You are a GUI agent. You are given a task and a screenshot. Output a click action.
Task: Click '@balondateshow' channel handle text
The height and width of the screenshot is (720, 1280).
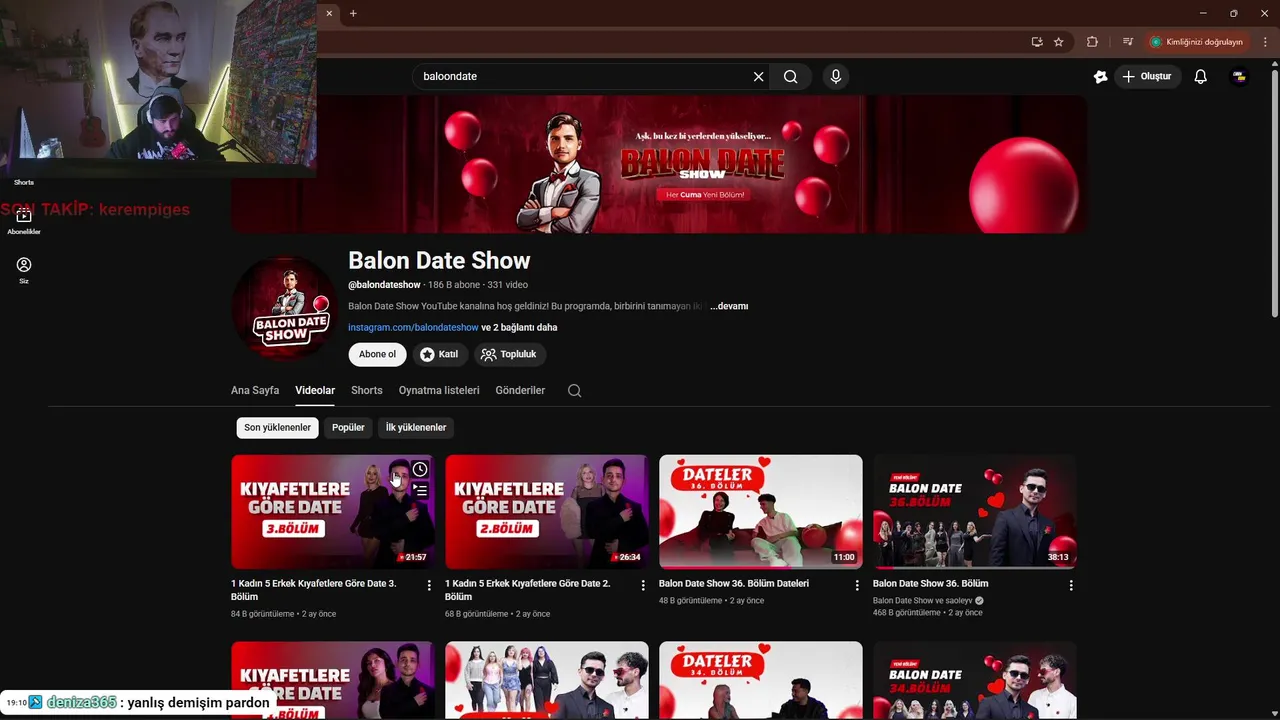pyautogui.click(x=384, y=285)
